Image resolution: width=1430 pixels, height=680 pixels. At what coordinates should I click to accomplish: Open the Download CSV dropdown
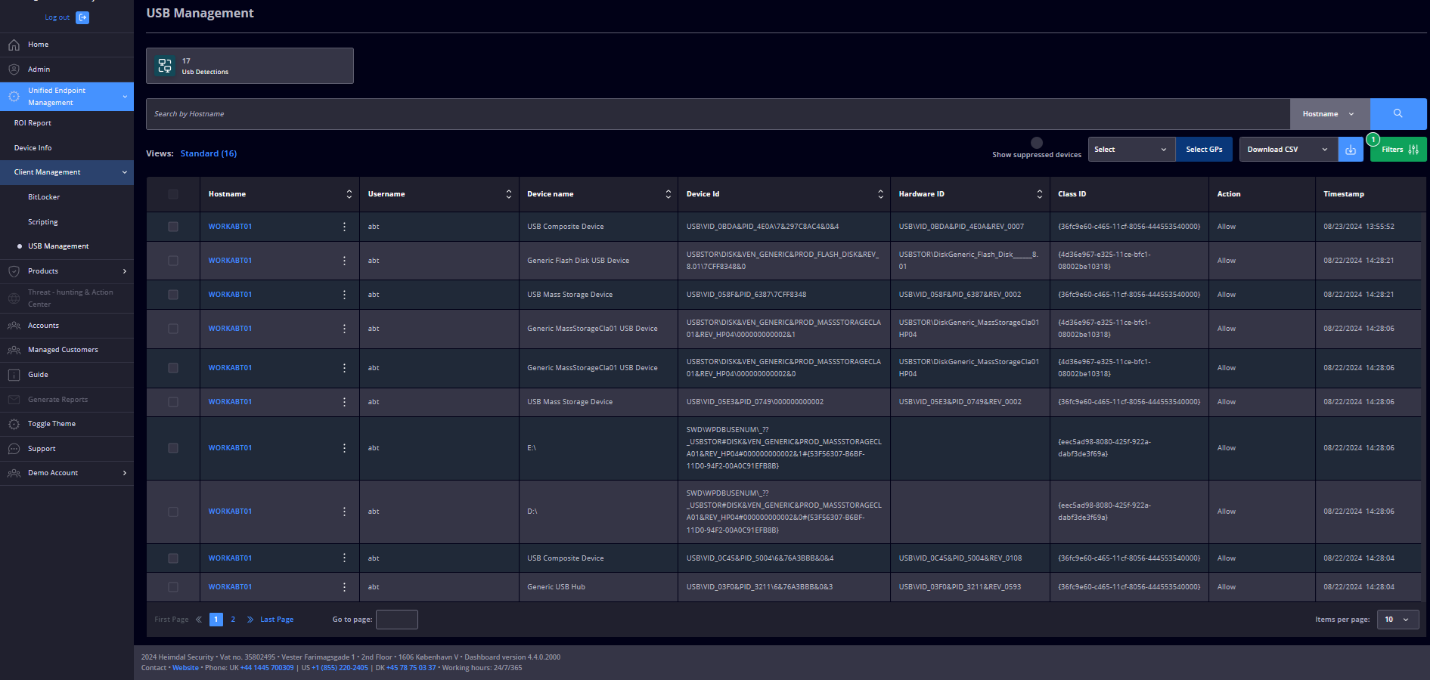1288,149
